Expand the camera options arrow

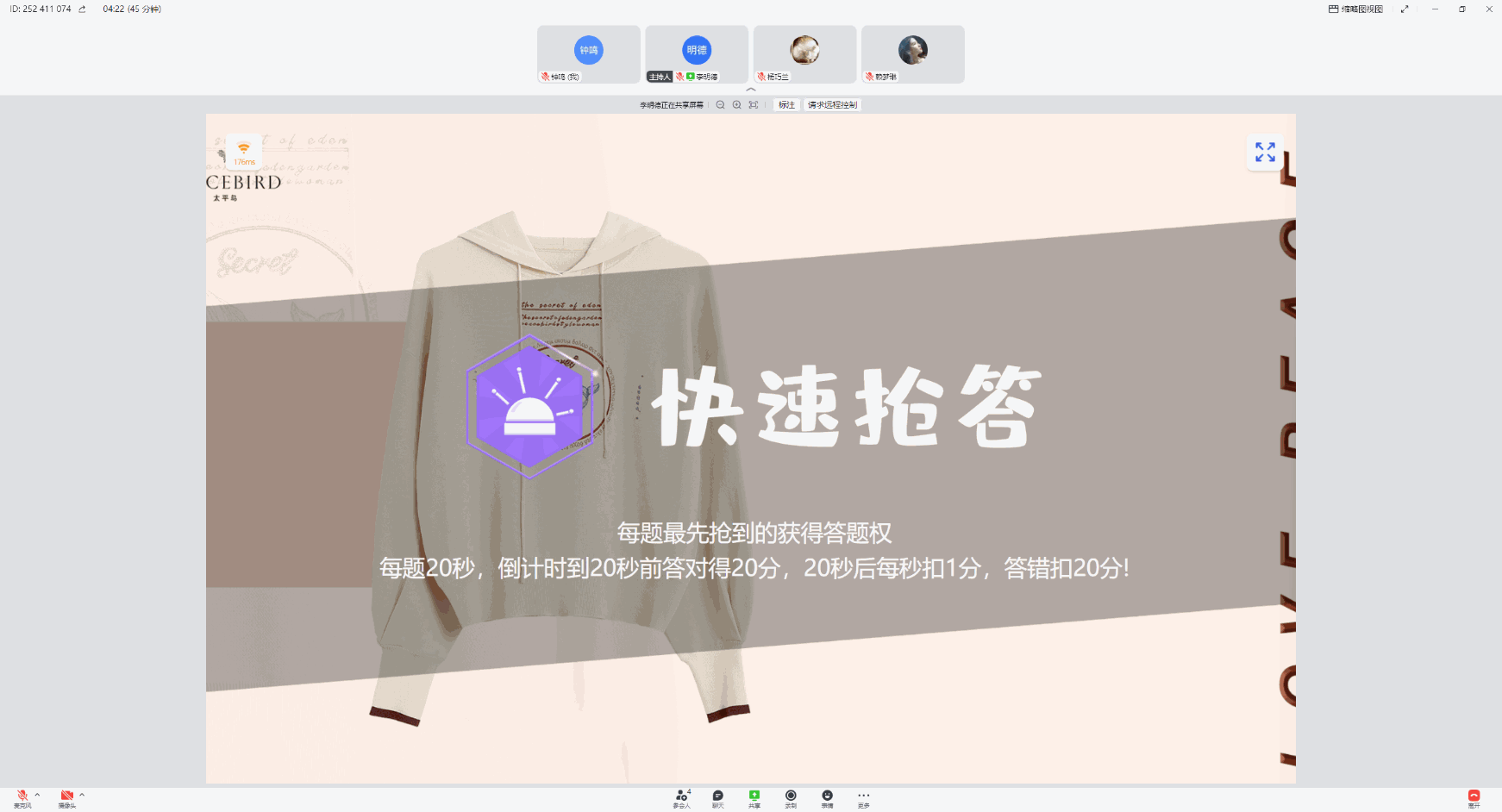[x=82, y=795]
